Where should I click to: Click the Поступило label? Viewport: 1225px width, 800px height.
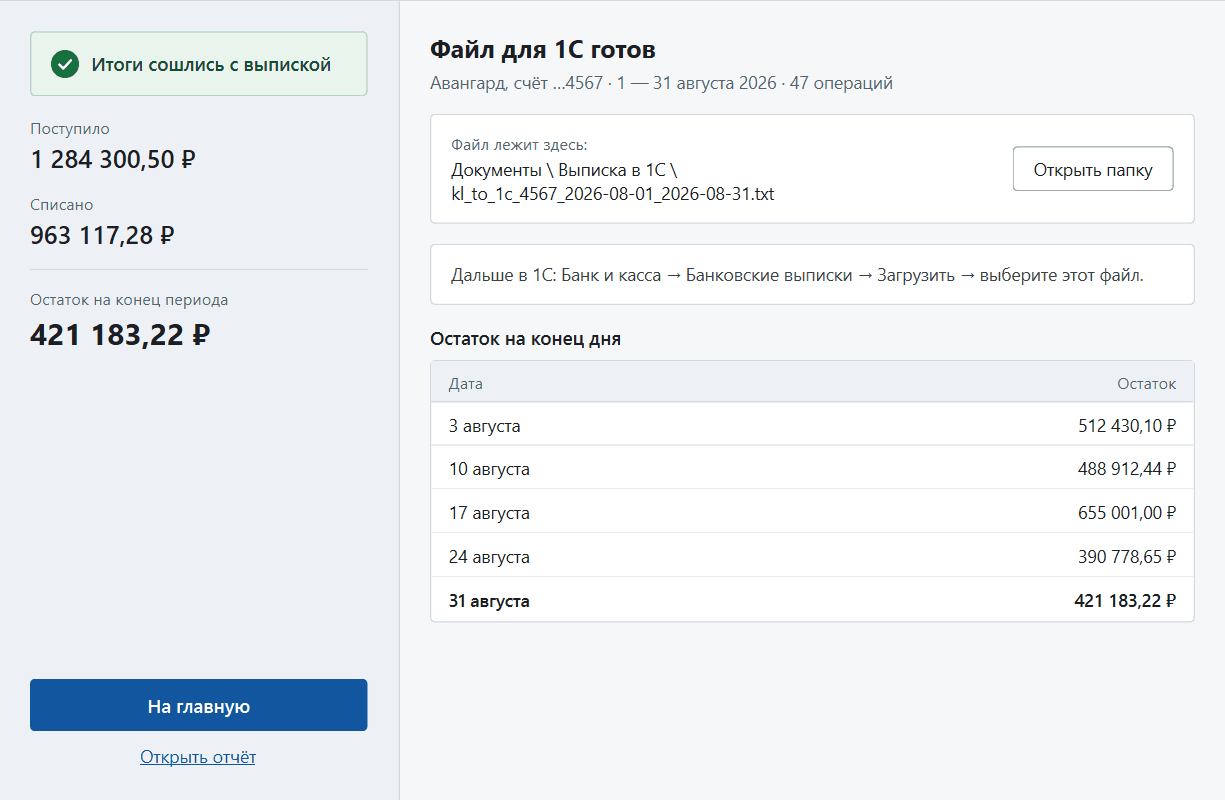pyautogui.click(x=70, y=129)
